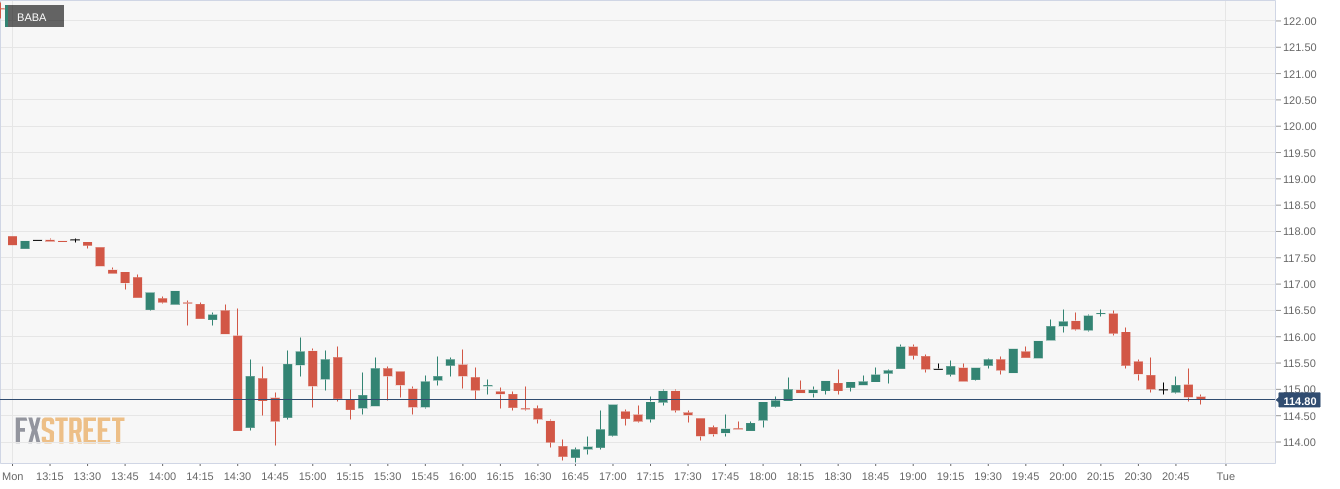Click the tall red candle at 14:30
The height and width of the screenshot is (489, 1340).
point(238,382)
